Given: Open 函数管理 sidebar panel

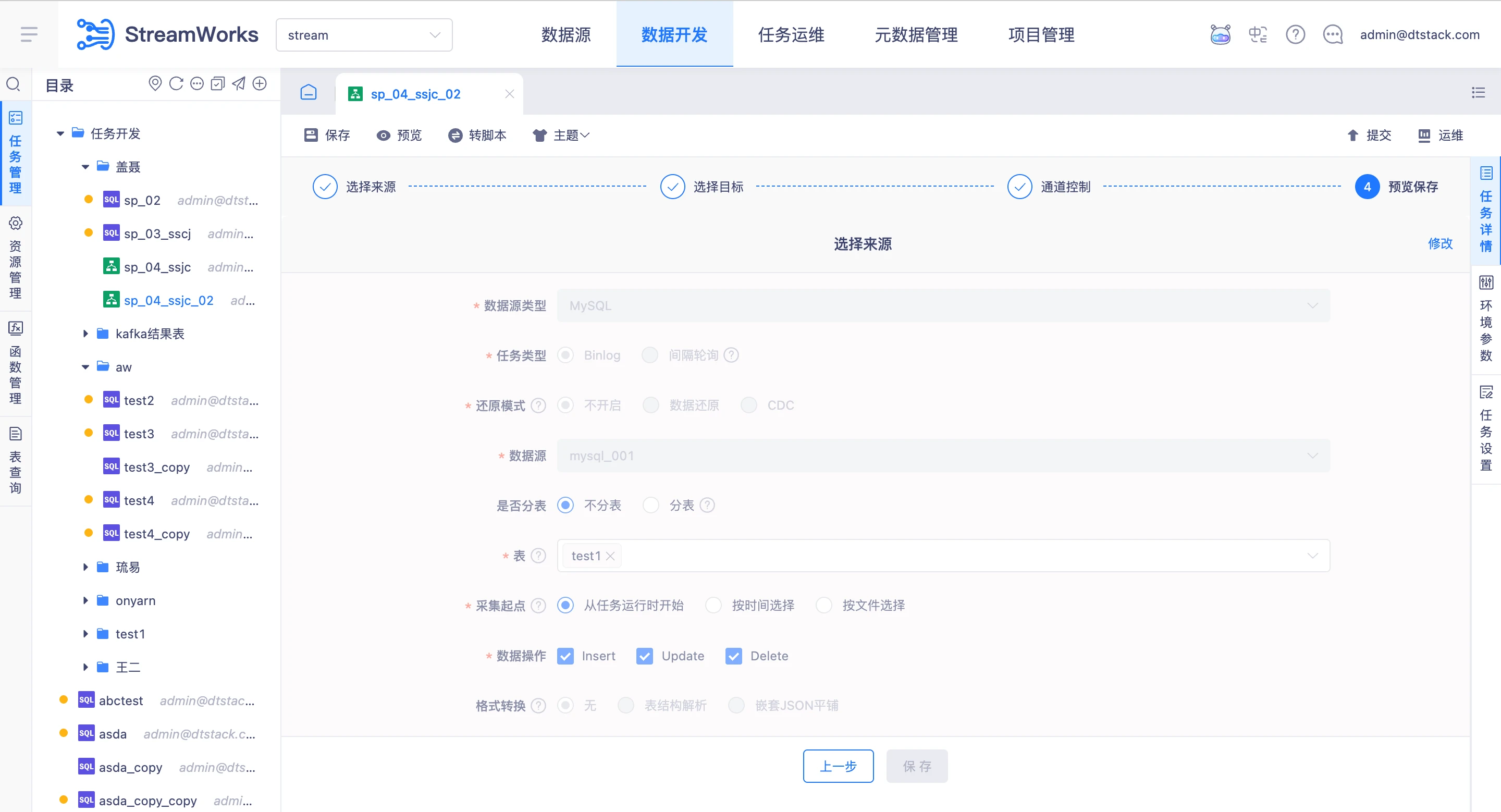Looking at the screenshot, I should (16, 362).
